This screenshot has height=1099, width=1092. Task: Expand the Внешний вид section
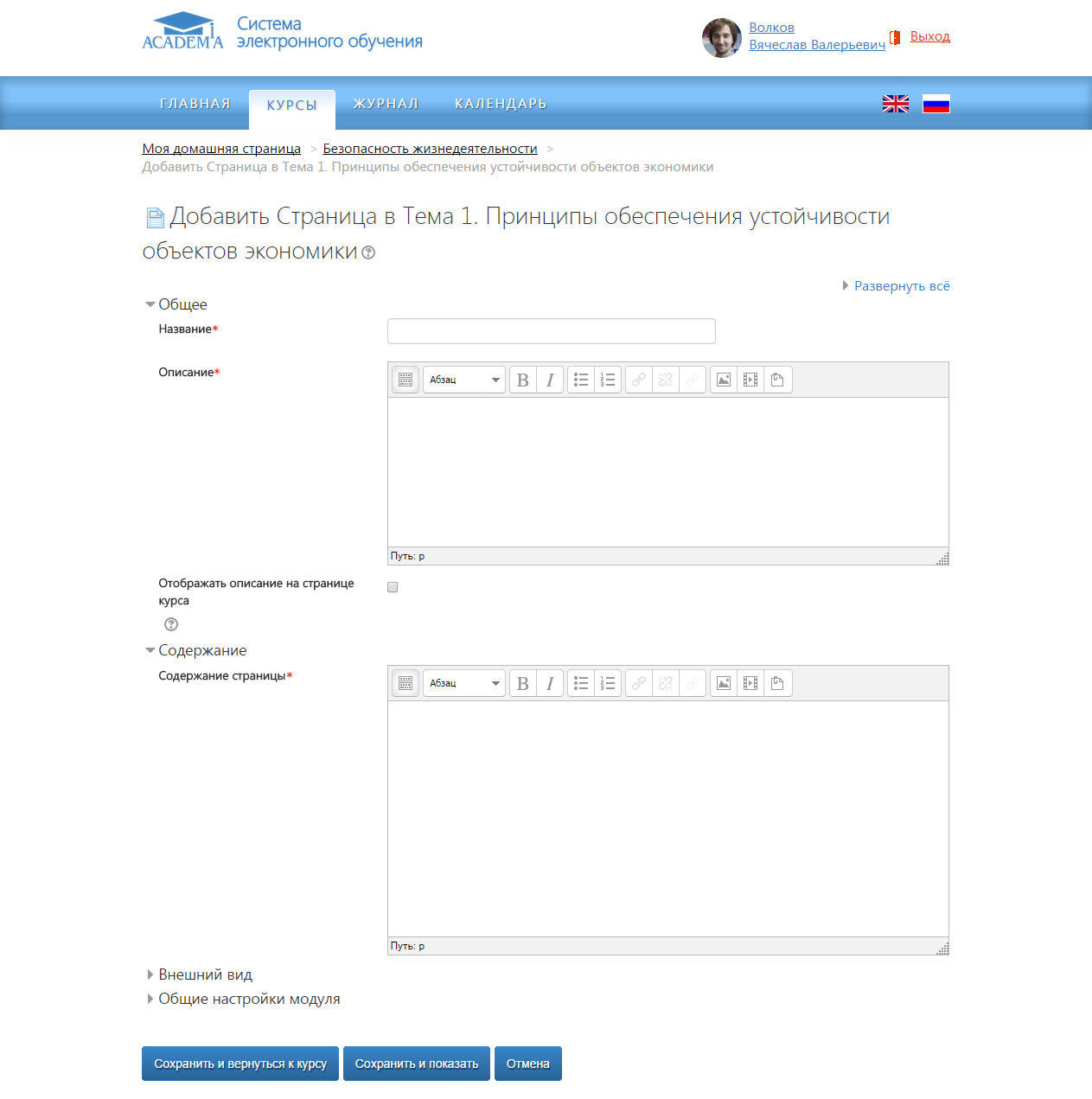200,974
